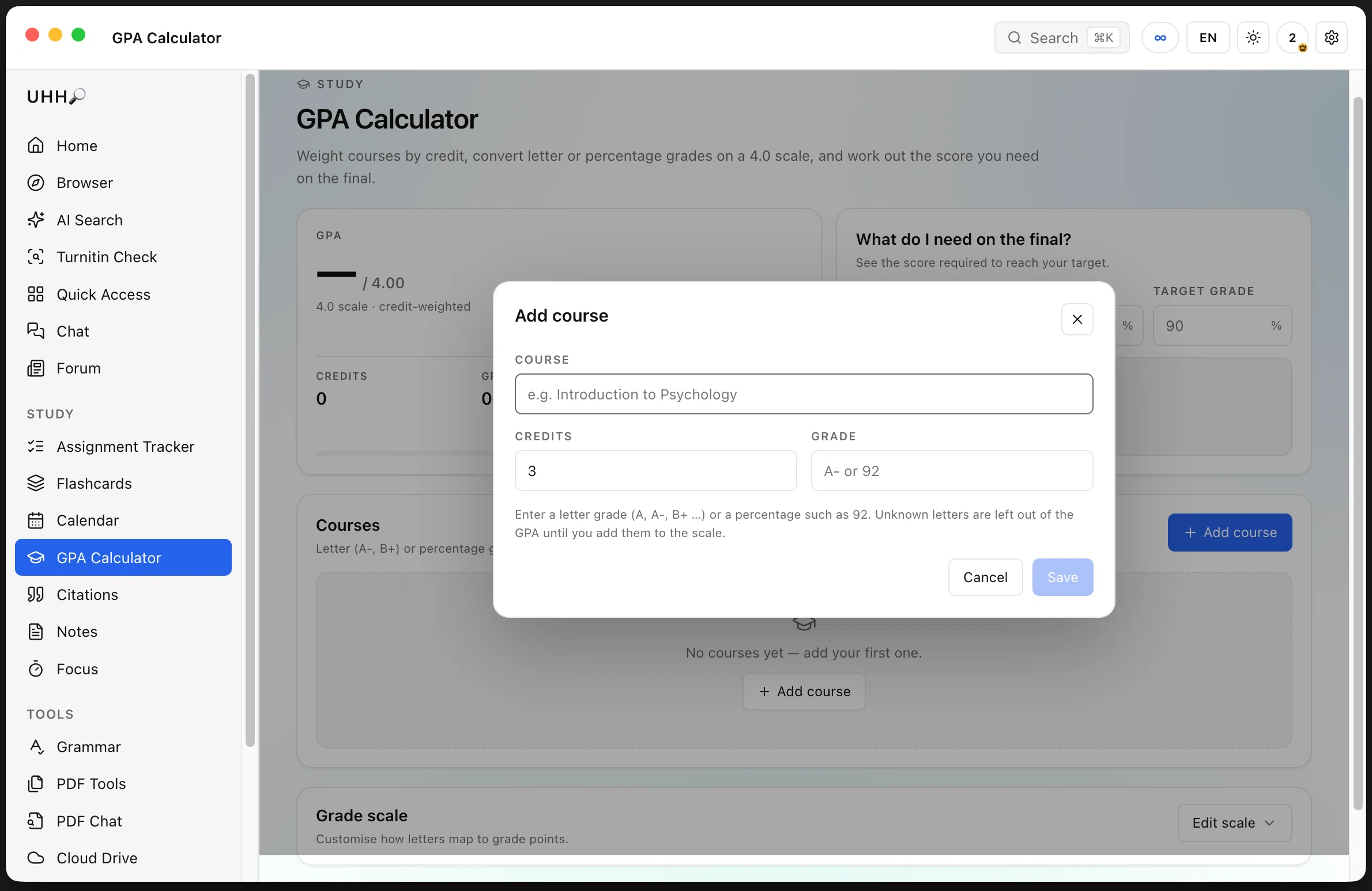The width and height of the screenshot is (1372, 891).
Task: Click Add course in empty courses area
Action: pyautogui.click(x=804, y=692)
